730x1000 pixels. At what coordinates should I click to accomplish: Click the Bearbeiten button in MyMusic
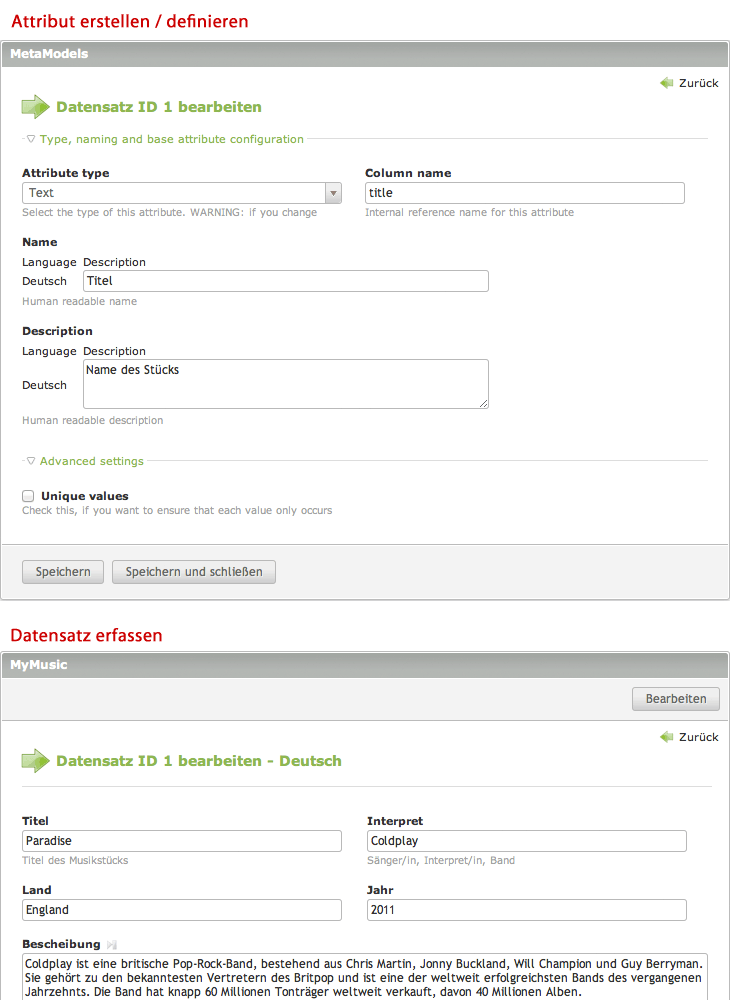coord(675,699)
